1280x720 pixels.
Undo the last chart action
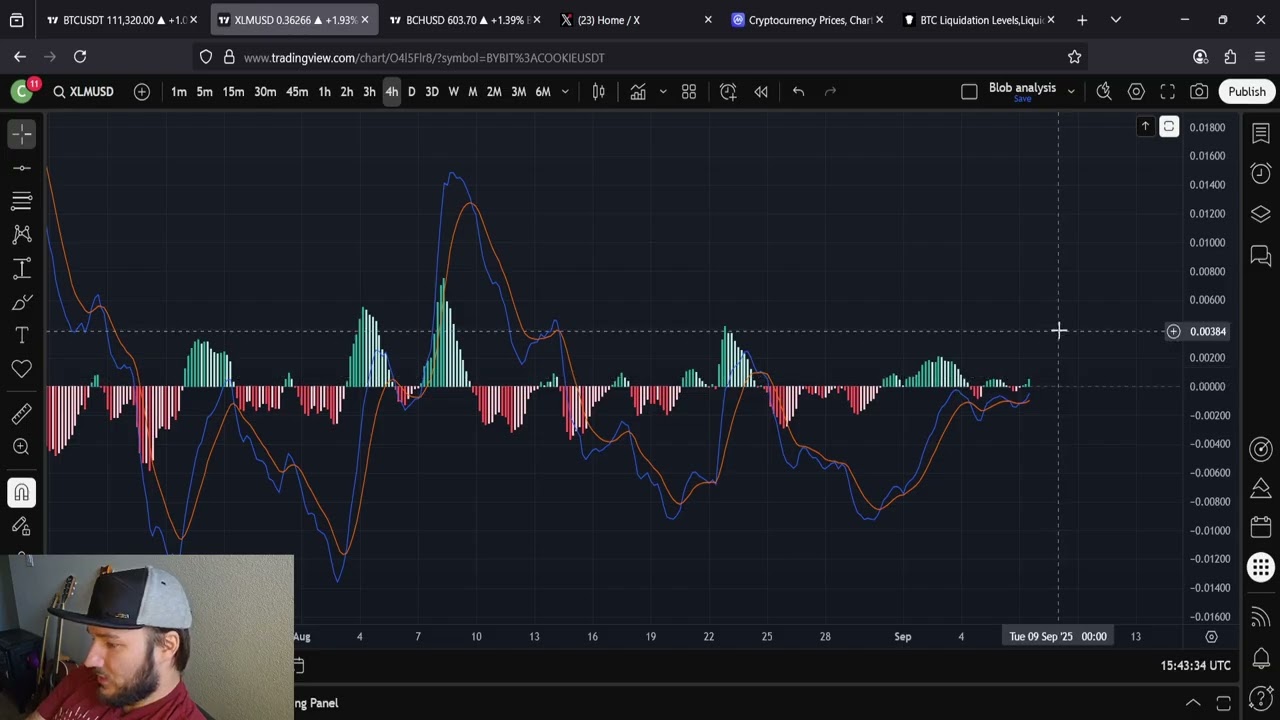[798, 92]
